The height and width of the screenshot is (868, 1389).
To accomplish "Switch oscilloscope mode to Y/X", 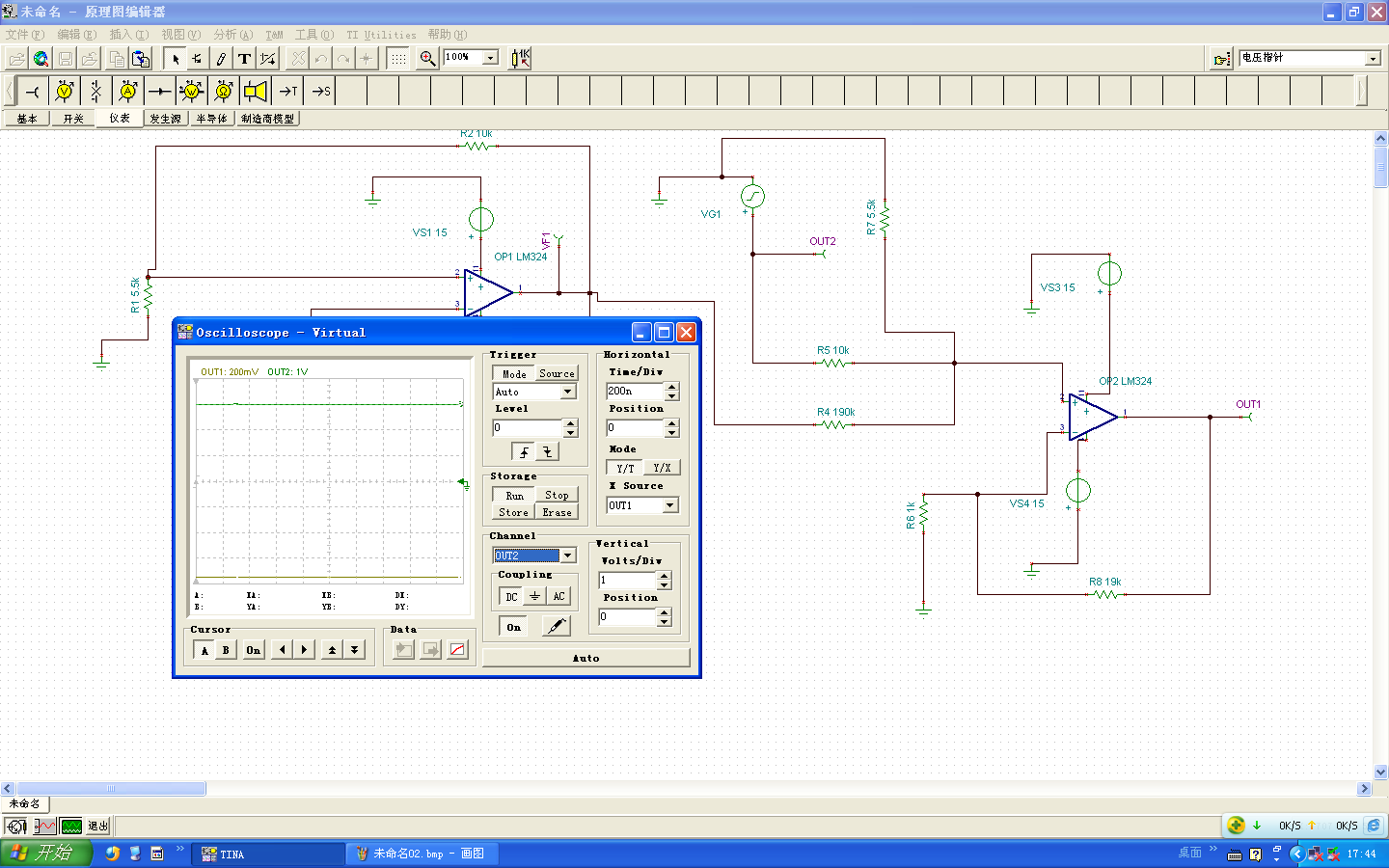I will [662, 468].
